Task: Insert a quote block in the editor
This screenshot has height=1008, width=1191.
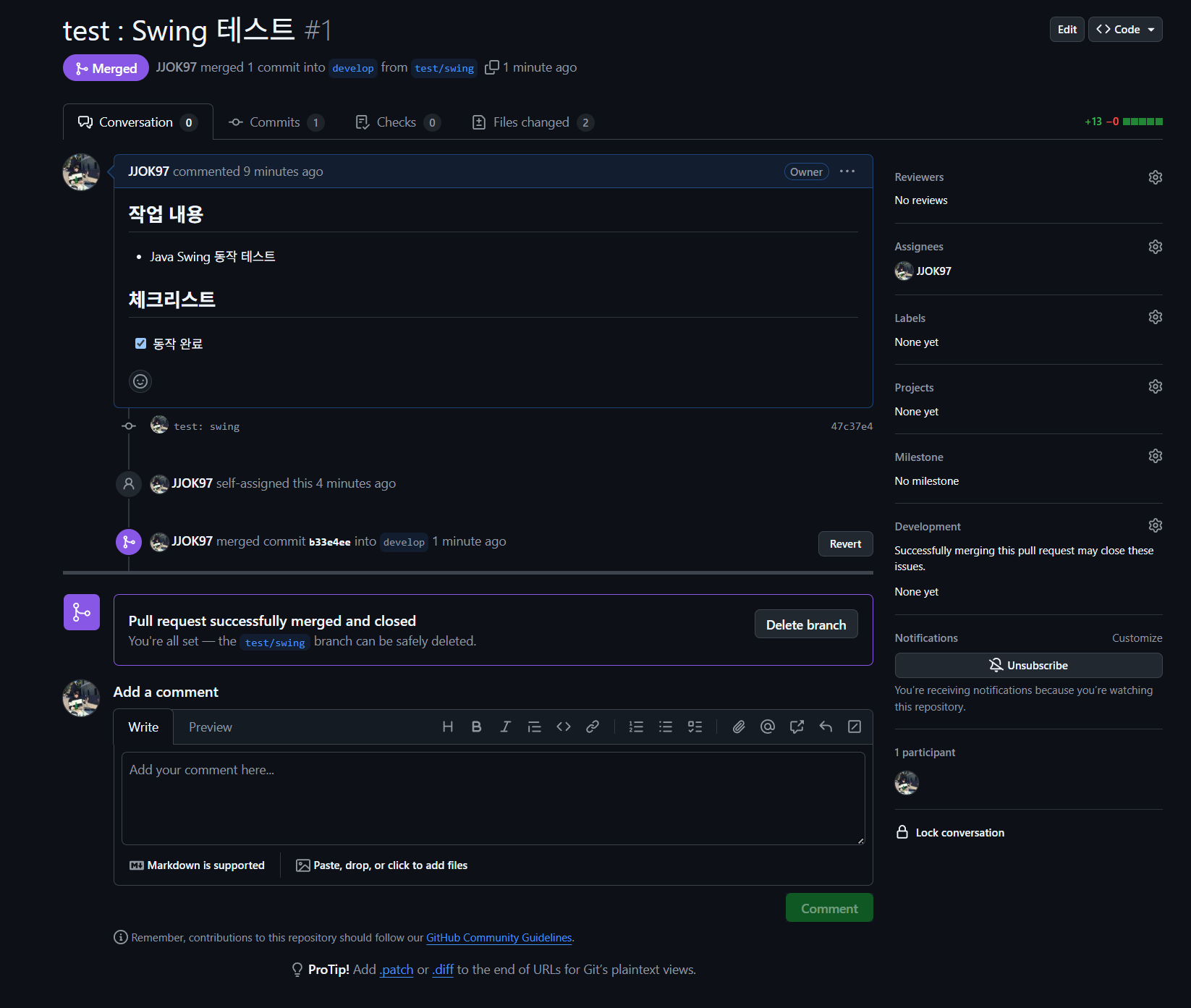Action: [x=534, y=727]
